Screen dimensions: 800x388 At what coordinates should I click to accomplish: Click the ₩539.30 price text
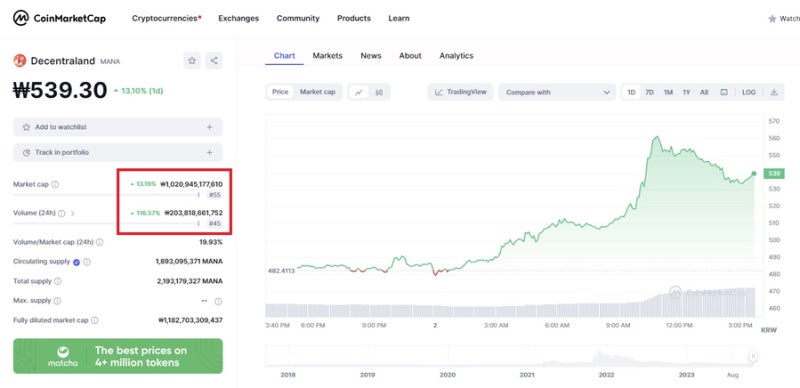(60, 91)
